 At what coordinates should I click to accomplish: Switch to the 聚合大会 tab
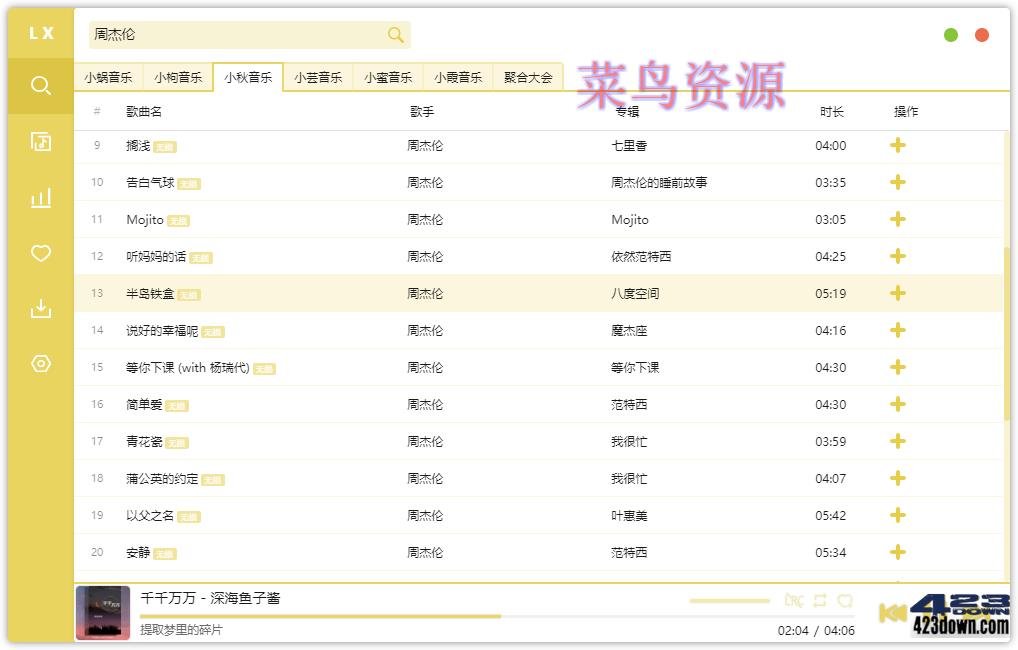click(527, 76)
